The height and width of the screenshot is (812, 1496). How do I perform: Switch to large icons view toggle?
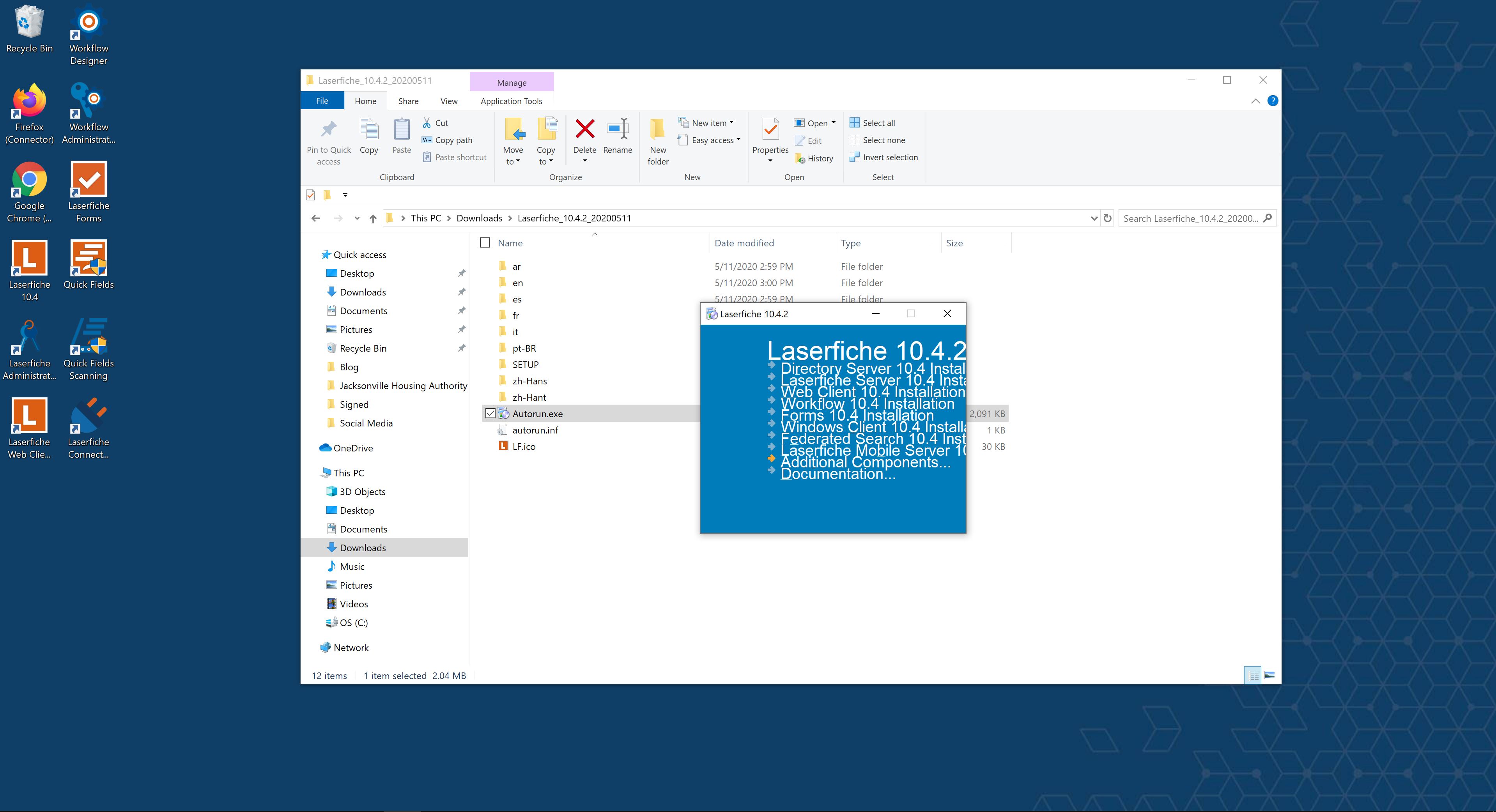pyautogui.click(x=1269, y=675)
